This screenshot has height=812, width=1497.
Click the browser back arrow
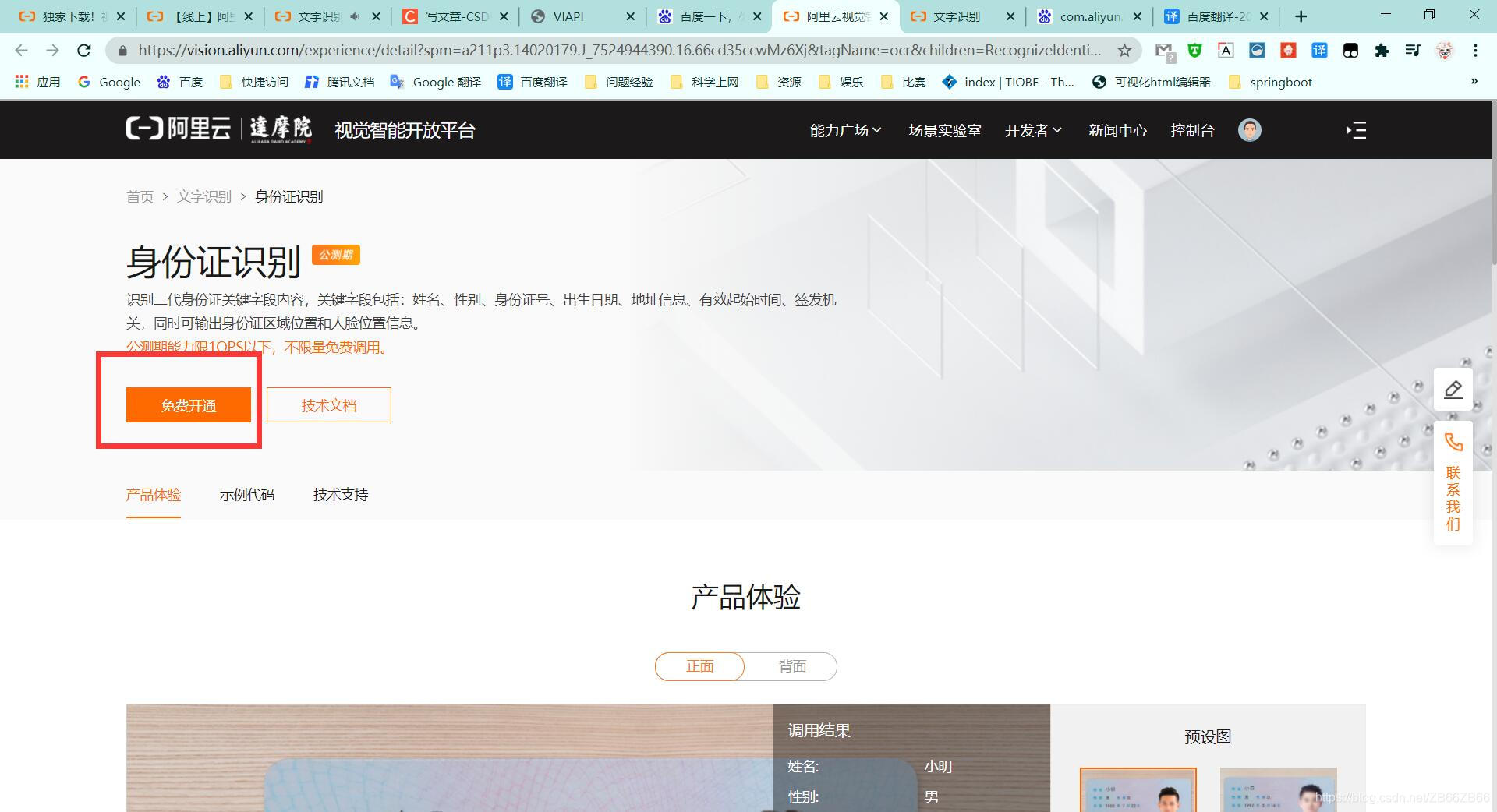(21, 51)
